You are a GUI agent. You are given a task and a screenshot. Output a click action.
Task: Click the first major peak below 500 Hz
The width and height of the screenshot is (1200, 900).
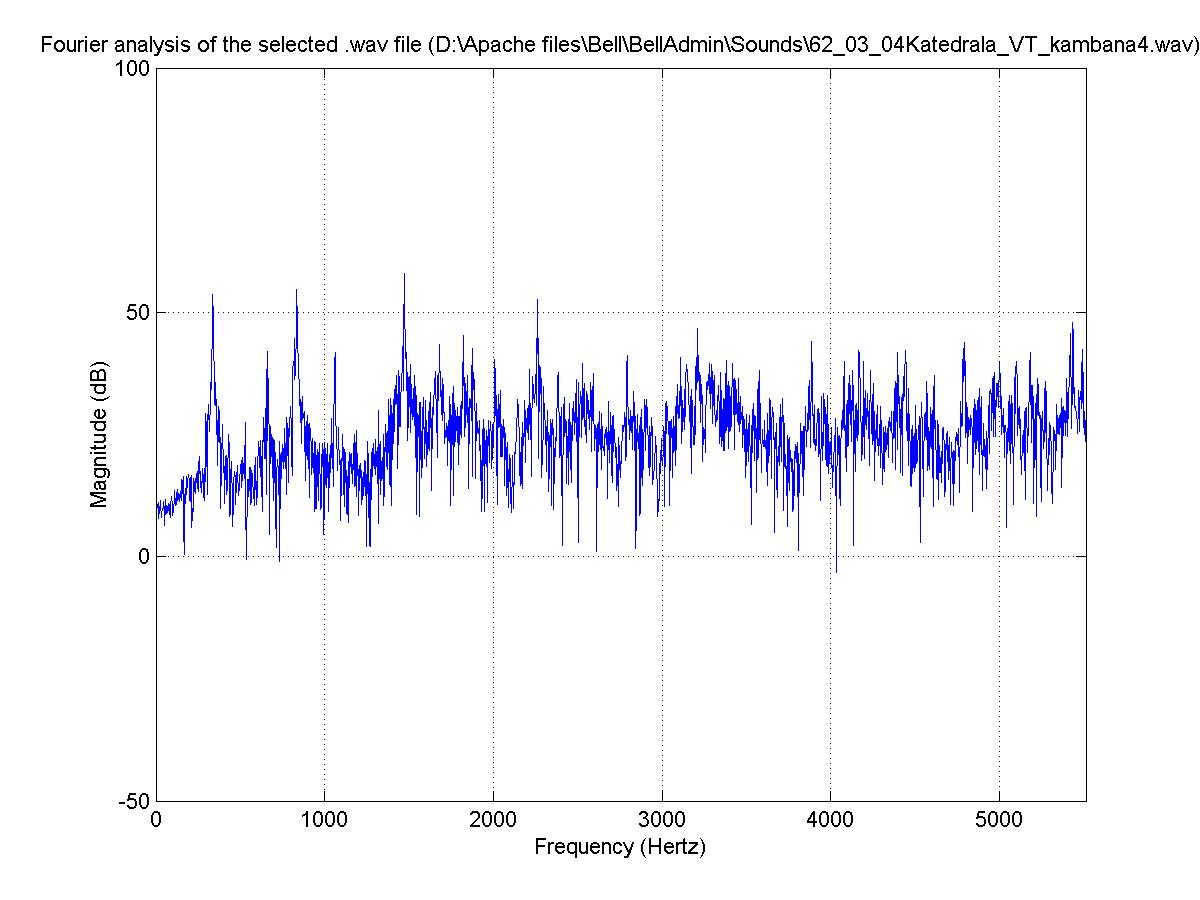coord(212,297)
